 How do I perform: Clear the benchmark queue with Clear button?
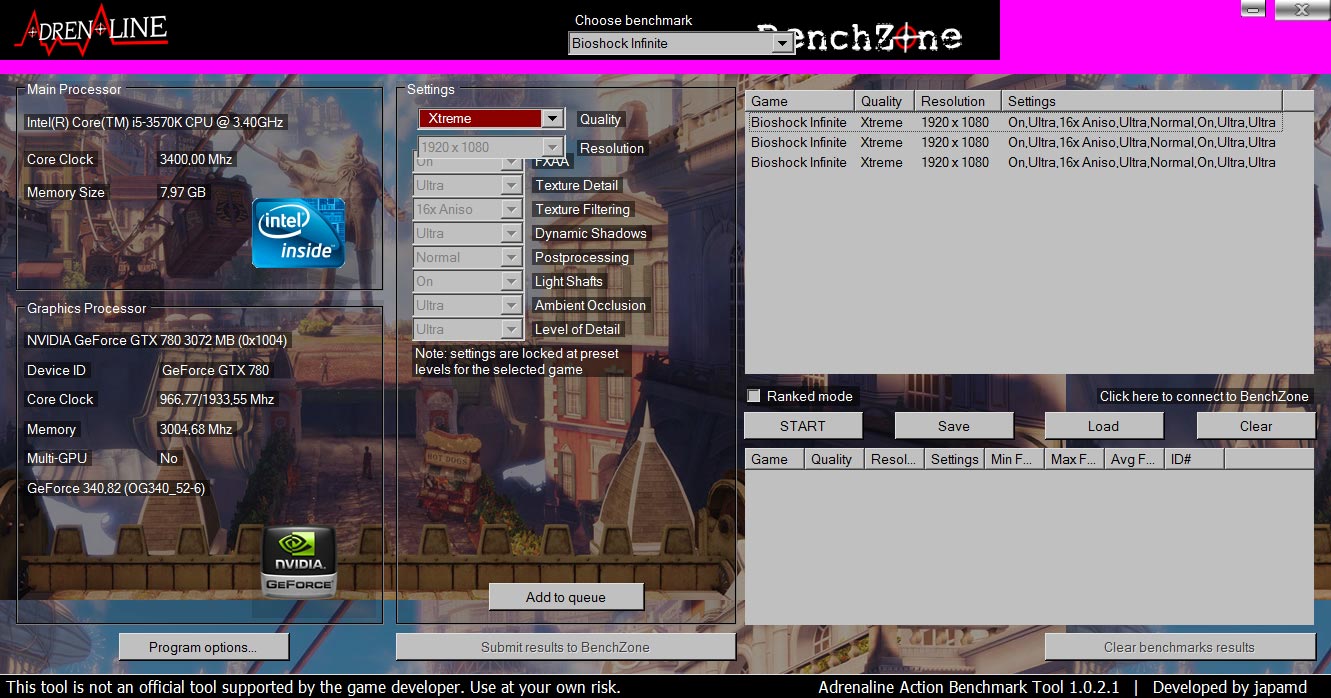coord(1255,426)
